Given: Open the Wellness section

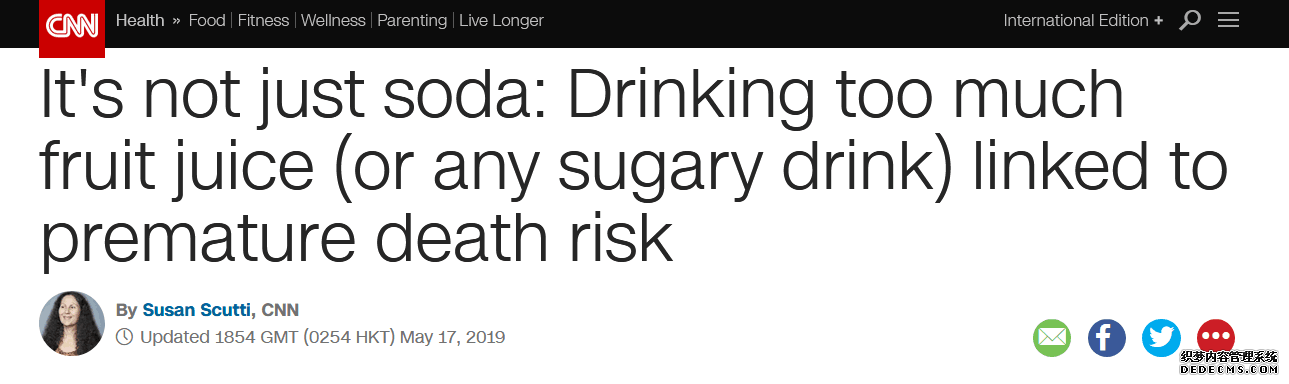Looking at the screenshot, I should point(335,21).
